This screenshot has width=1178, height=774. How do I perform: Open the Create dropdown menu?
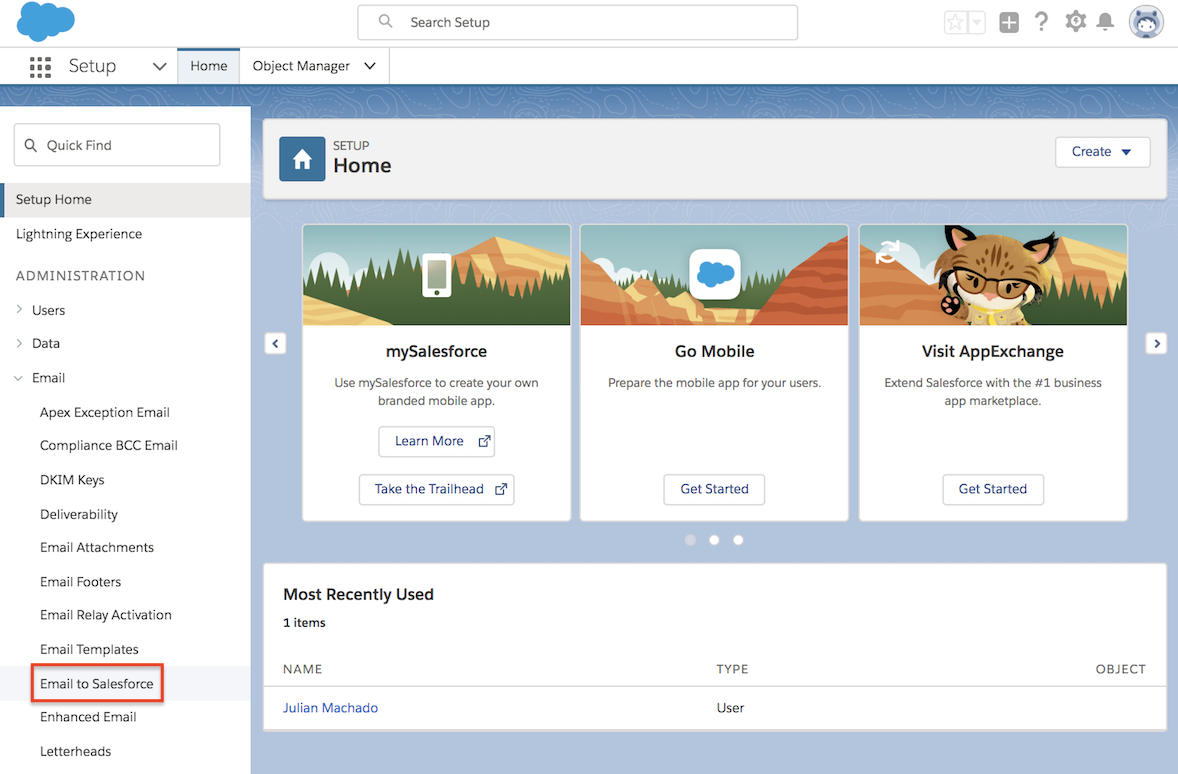(x=1102, y=152)
